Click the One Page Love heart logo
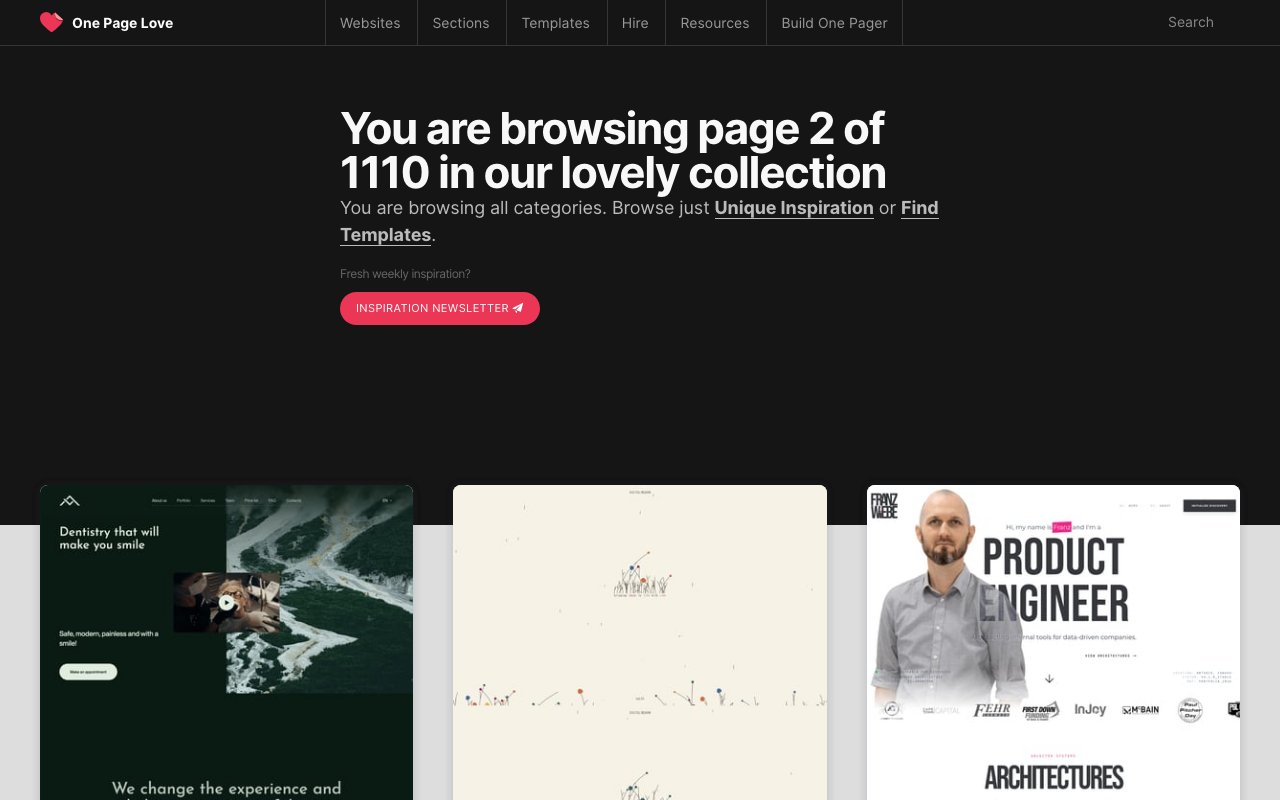The image size is (1280, 800). click(x=51, y=22)
